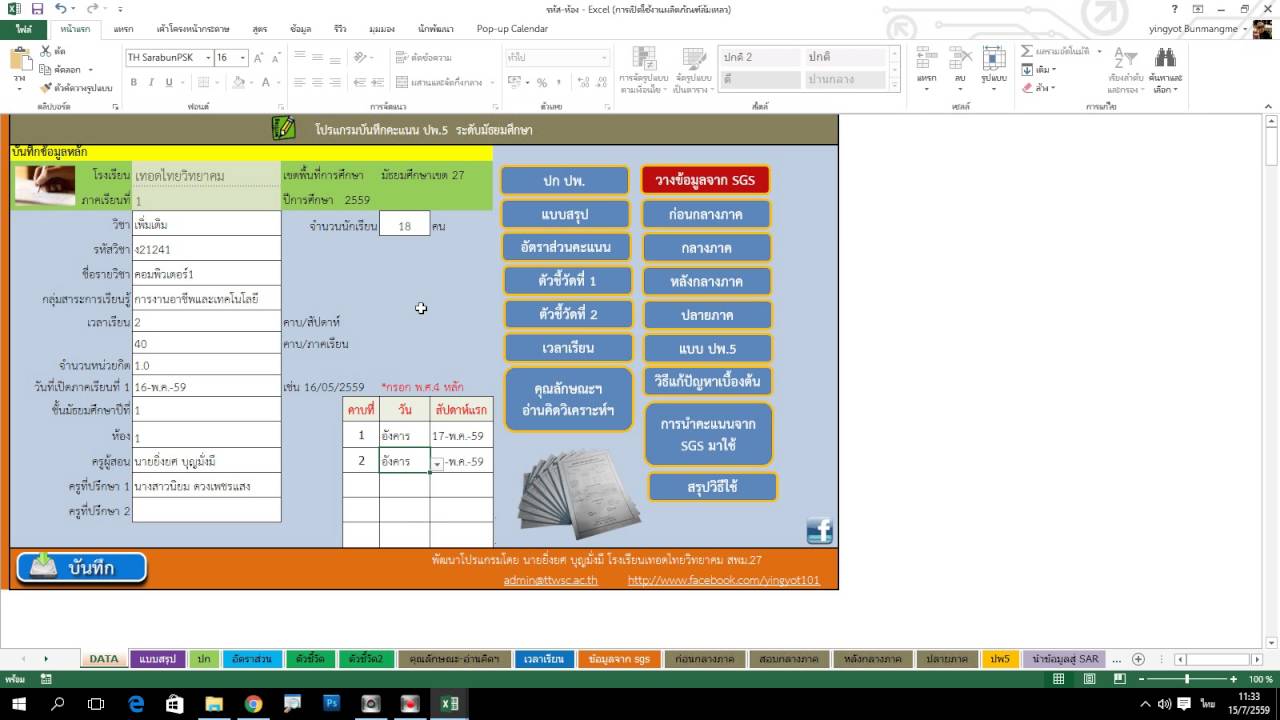Open the font name dropdown TH SarabunPSK
This screenshot has height=720, width=1280.
[x=209, y=58]
